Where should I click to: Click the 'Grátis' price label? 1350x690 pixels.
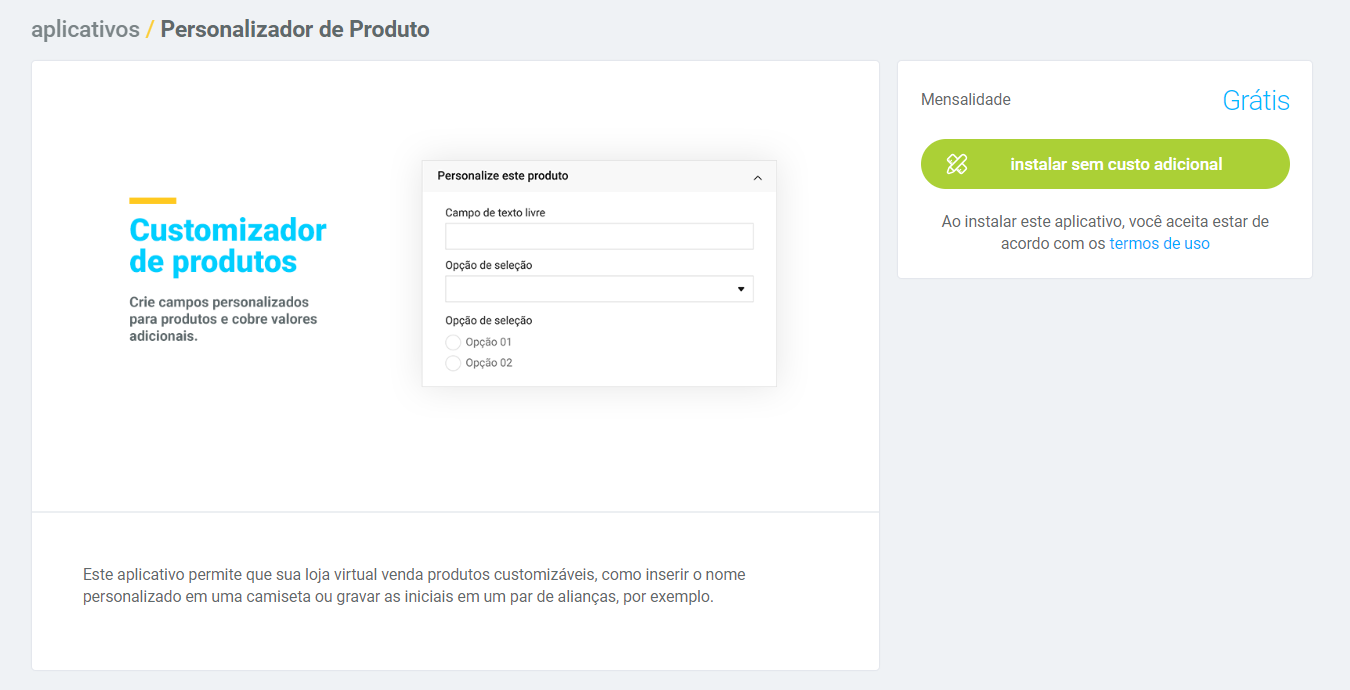point(1255,100)
